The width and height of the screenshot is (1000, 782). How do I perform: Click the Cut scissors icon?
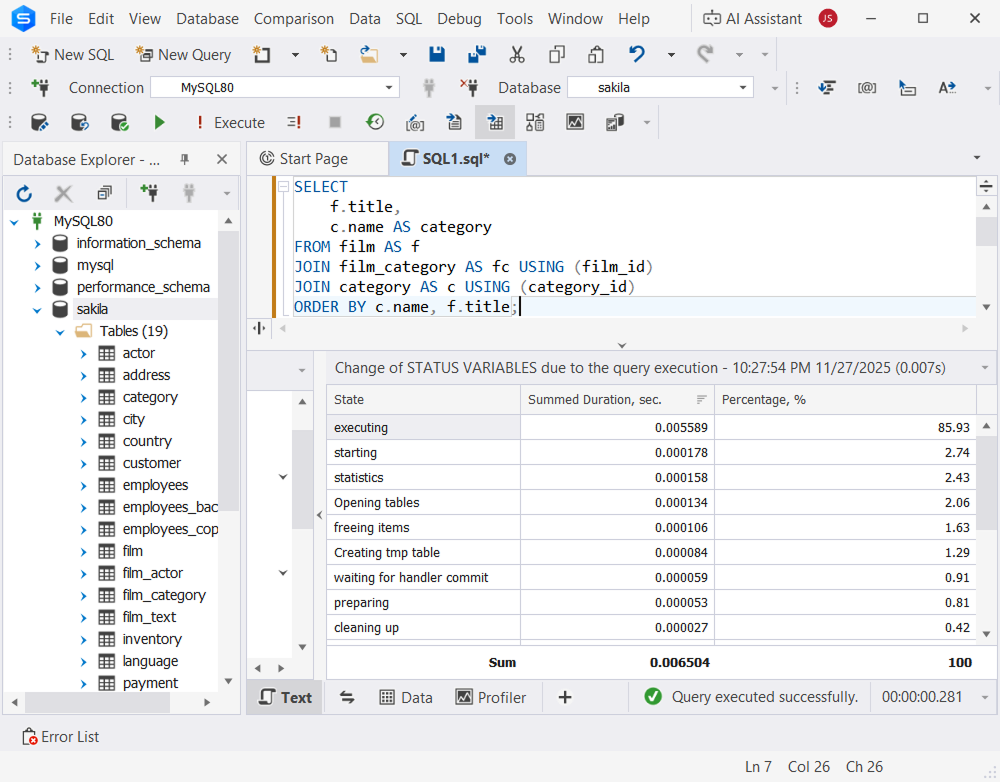(517, 54)
